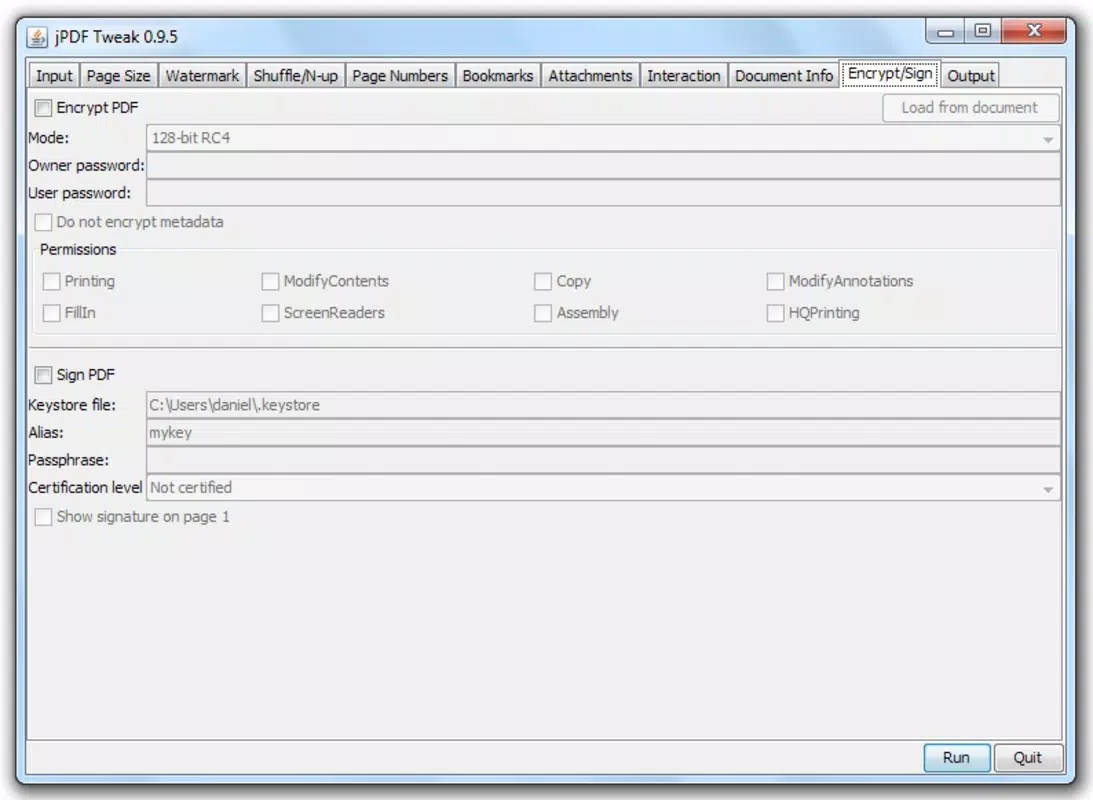1093x800 pixels.
Task: Click the Mode: label
Action: tap(49, 138)
